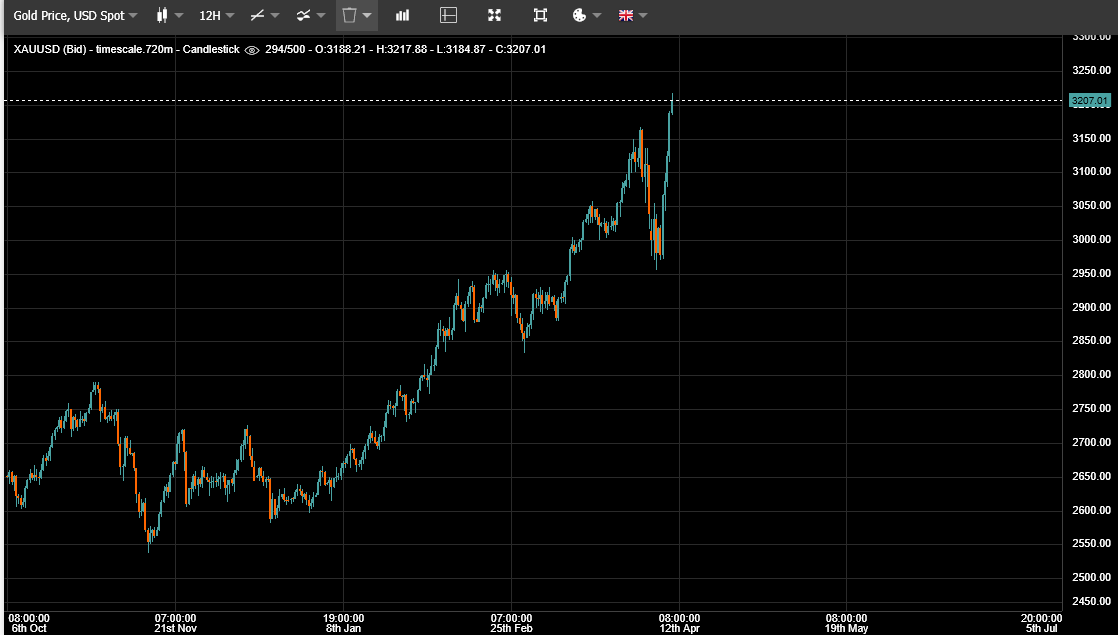Image resolution: width=1118 pixels, height=635 pixels.
Task: Expand the indicators dropdown arrow
Action: click(321, 16)
